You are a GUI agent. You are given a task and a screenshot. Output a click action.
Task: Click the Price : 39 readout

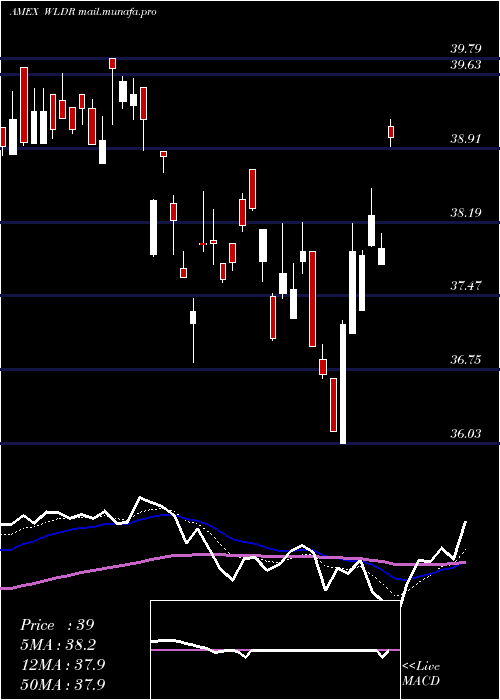pos(57,625)
